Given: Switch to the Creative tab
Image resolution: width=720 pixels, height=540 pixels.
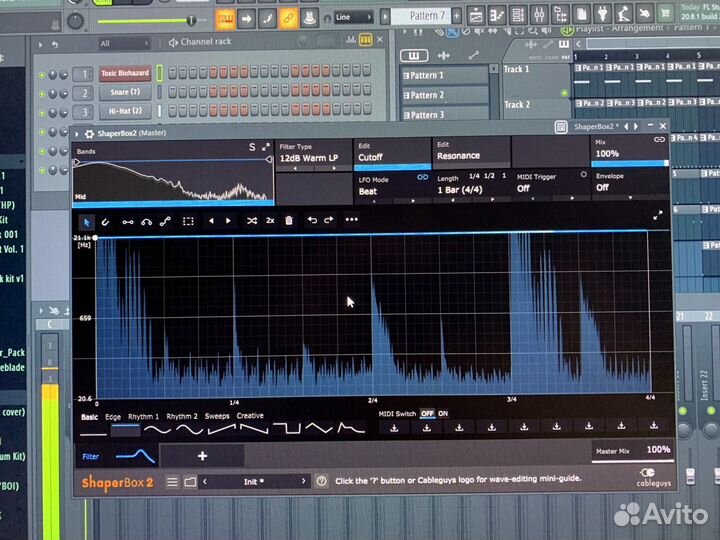Looking at the screenshot, I should coord(250,416).
